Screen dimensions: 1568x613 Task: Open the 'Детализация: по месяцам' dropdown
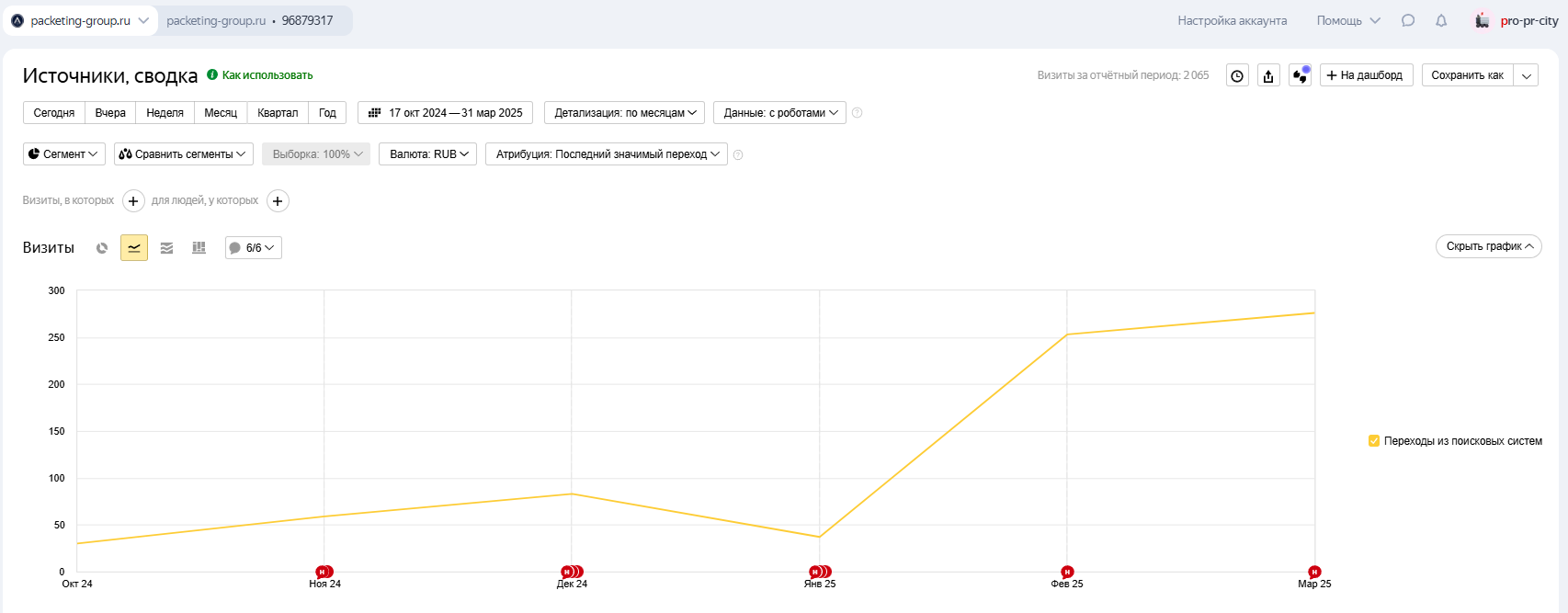click(x=624, y=113)
